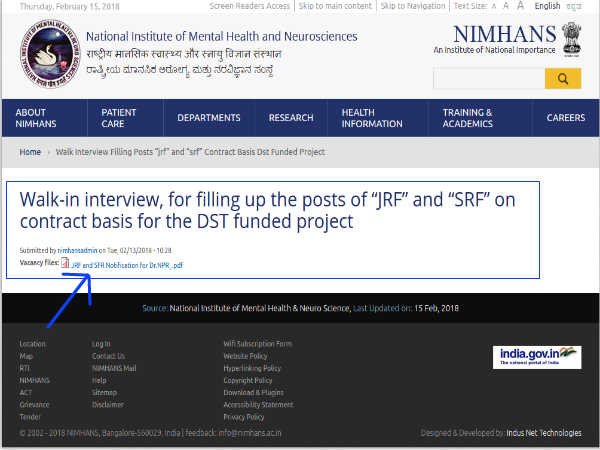Image resolution: width=600 pixels, height=450 pixels.
Task: Open Hyperlinking Policy footer link
Action: coord(252,368)
